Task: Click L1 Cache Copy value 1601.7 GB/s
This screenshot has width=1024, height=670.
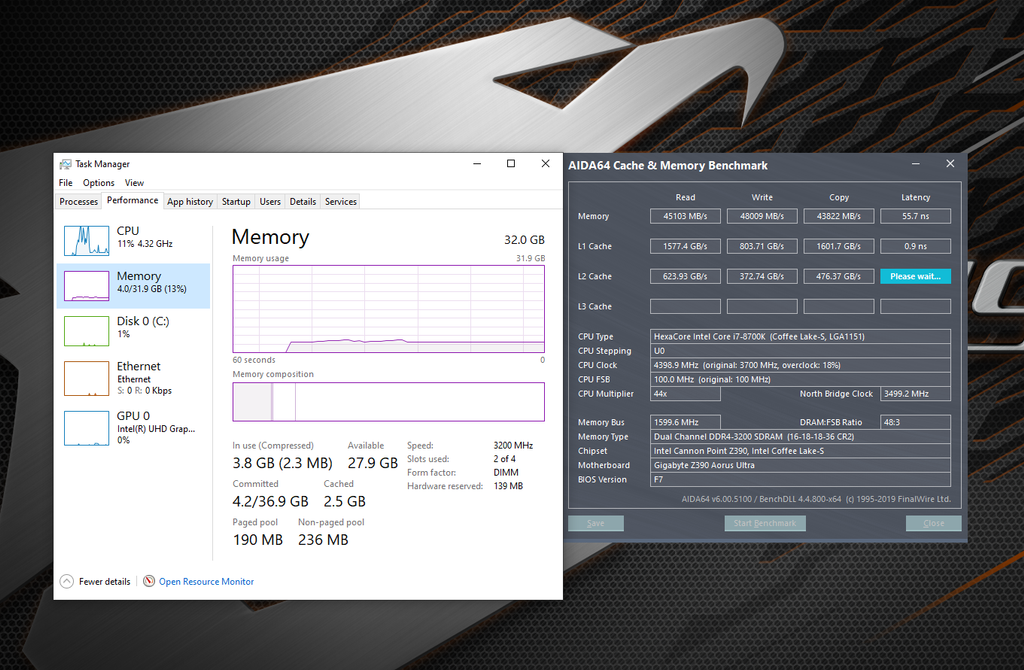Action: [839, 246]
